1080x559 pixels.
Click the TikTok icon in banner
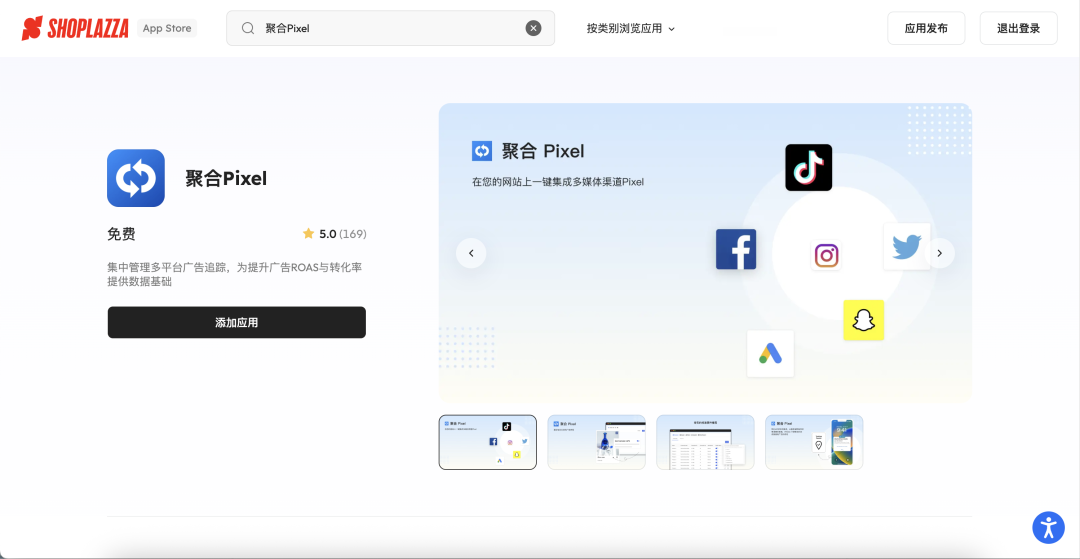point(808,168)
